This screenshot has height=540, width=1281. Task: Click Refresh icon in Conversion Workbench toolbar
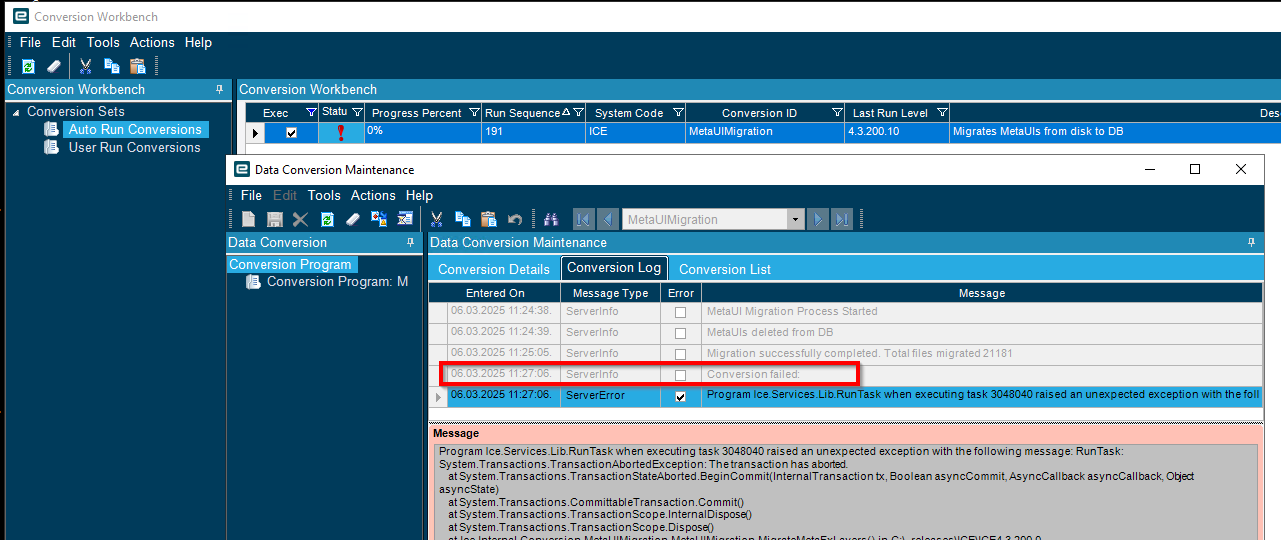coord(28,66)
